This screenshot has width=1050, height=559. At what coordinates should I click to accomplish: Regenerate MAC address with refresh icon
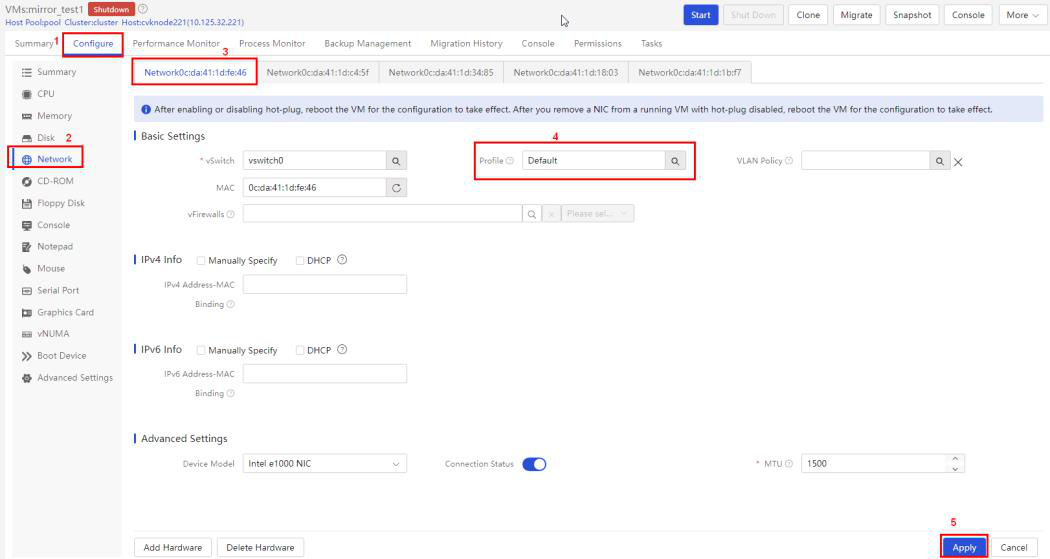(x=396, y=187)
